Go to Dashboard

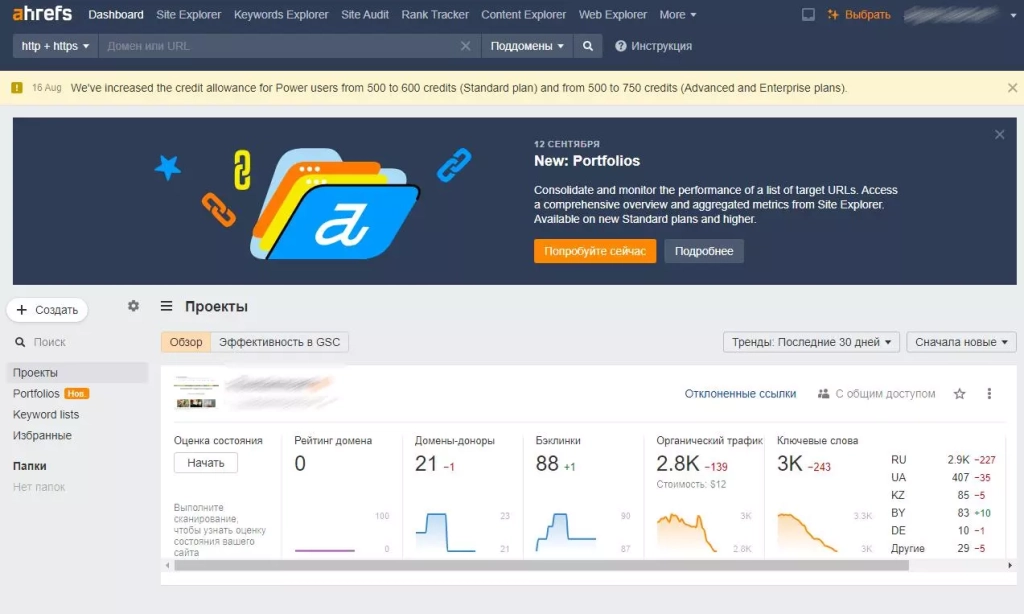tap(116, 14)
